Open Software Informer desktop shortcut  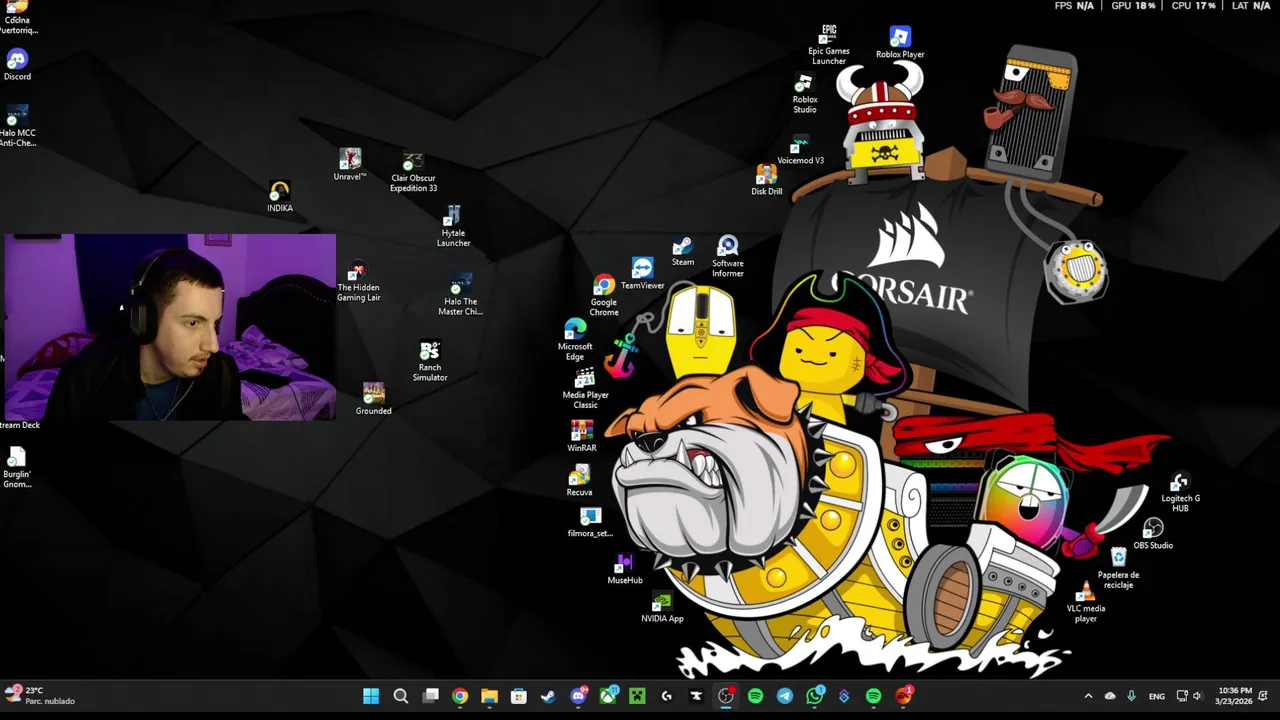click(727, 257)
